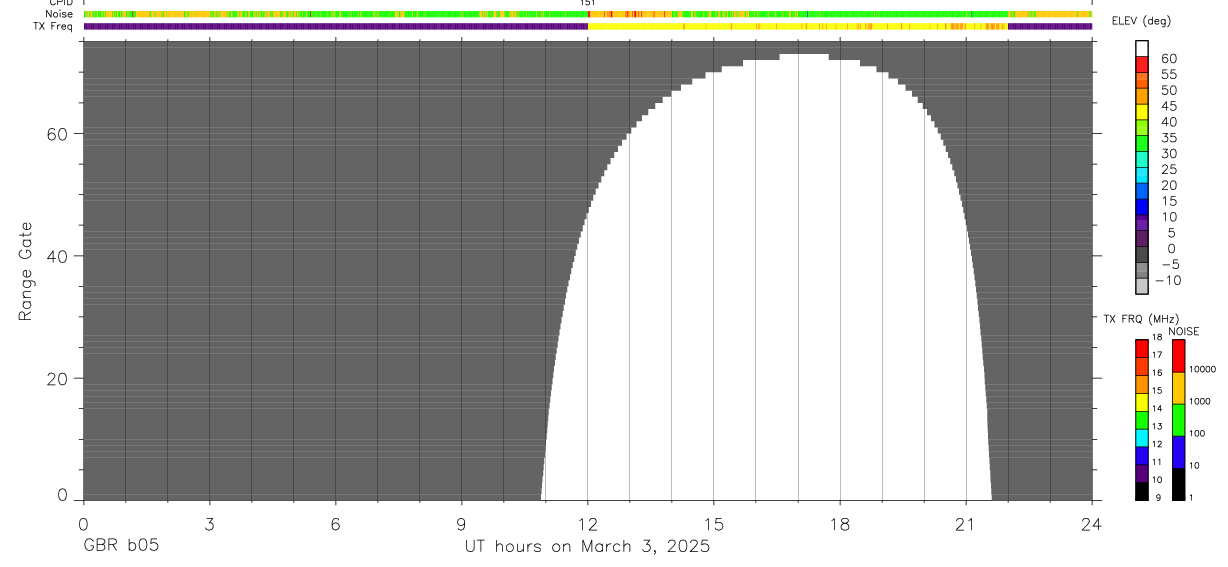This screenshot has height=567, width=1228.
Task: Click the '9' label on the TX FRQ scale
Action: pyautogui.click(x=1157, y=497)
